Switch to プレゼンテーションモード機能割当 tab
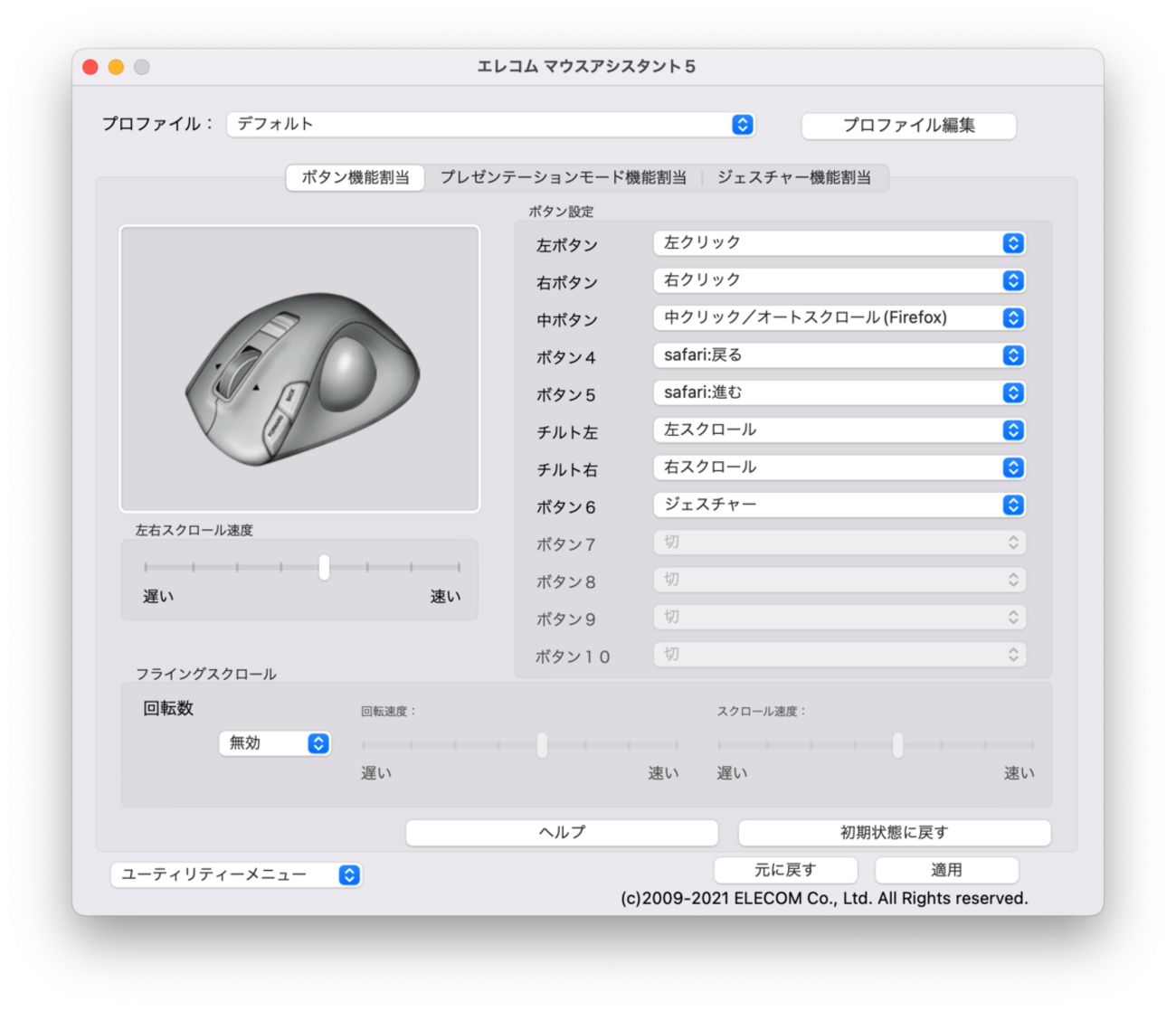1176x1011 pixels. point(563,177)
